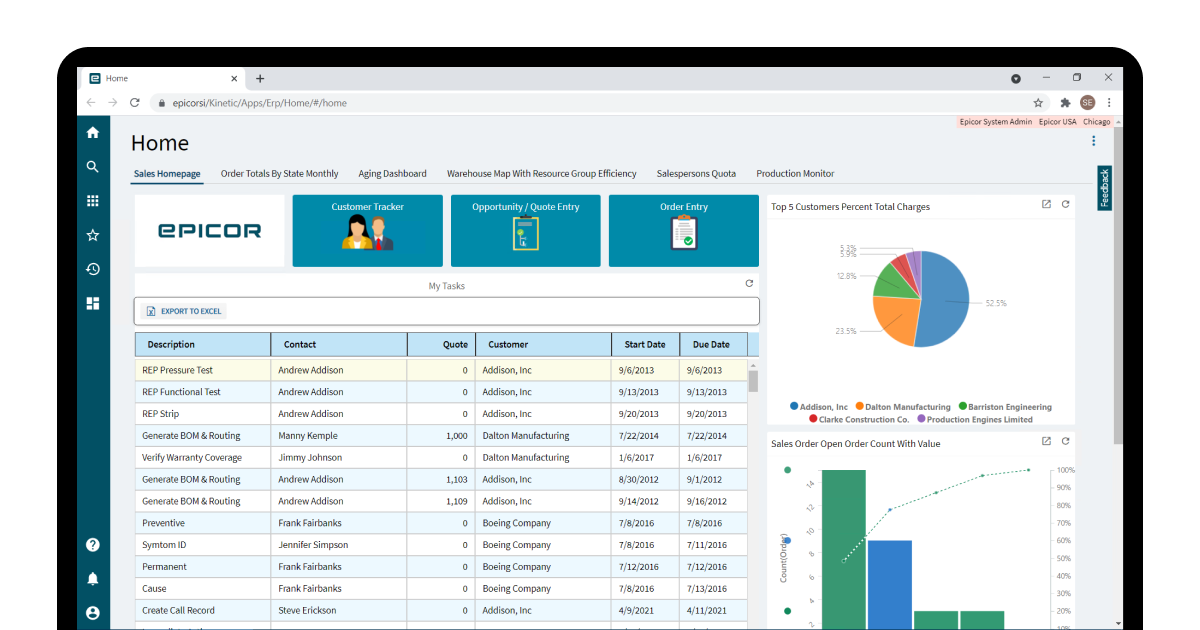The image size is (1200, 630).
Task: Toggle Barriston Engineering legend entry
Action: (1005, 407)
